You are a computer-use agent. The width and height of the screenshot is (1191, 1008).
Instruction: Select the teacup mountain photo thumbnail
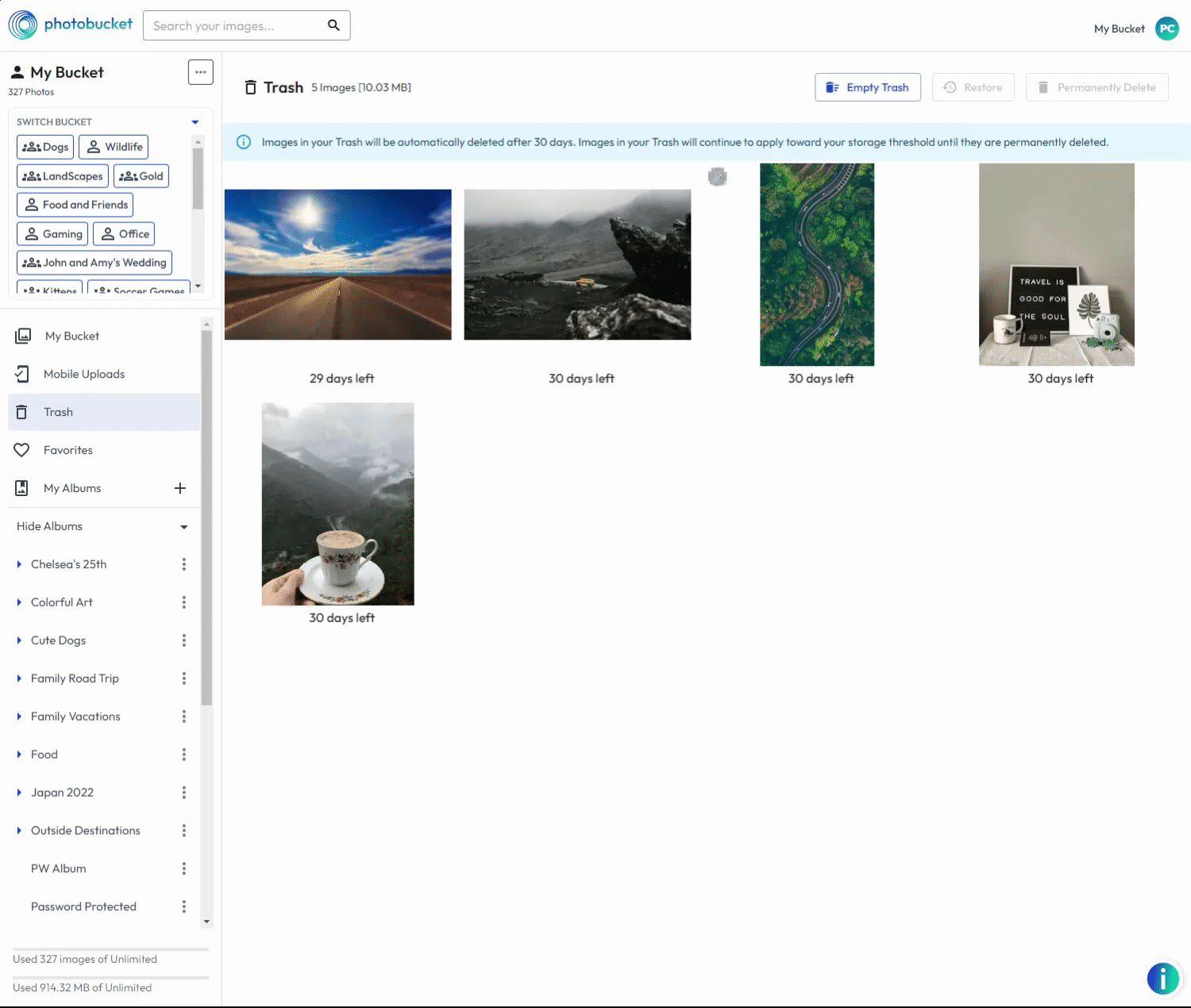tap(338, 504)
